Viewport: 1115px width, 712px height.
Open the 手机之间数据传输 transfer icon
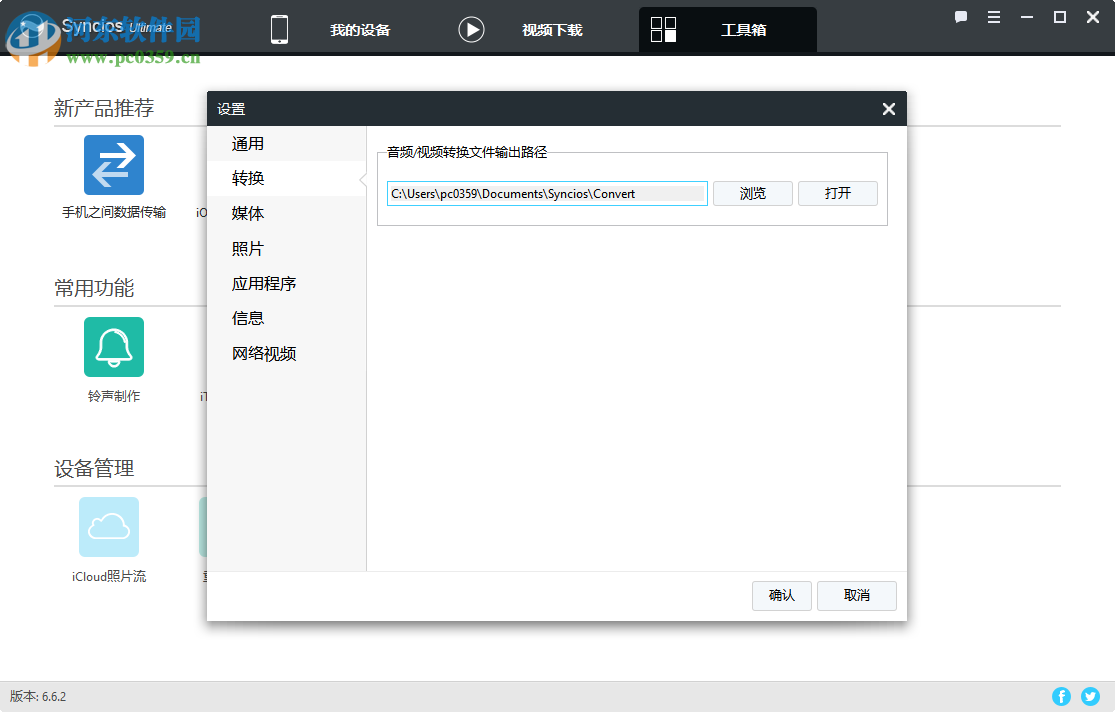[x=113, y=164]
